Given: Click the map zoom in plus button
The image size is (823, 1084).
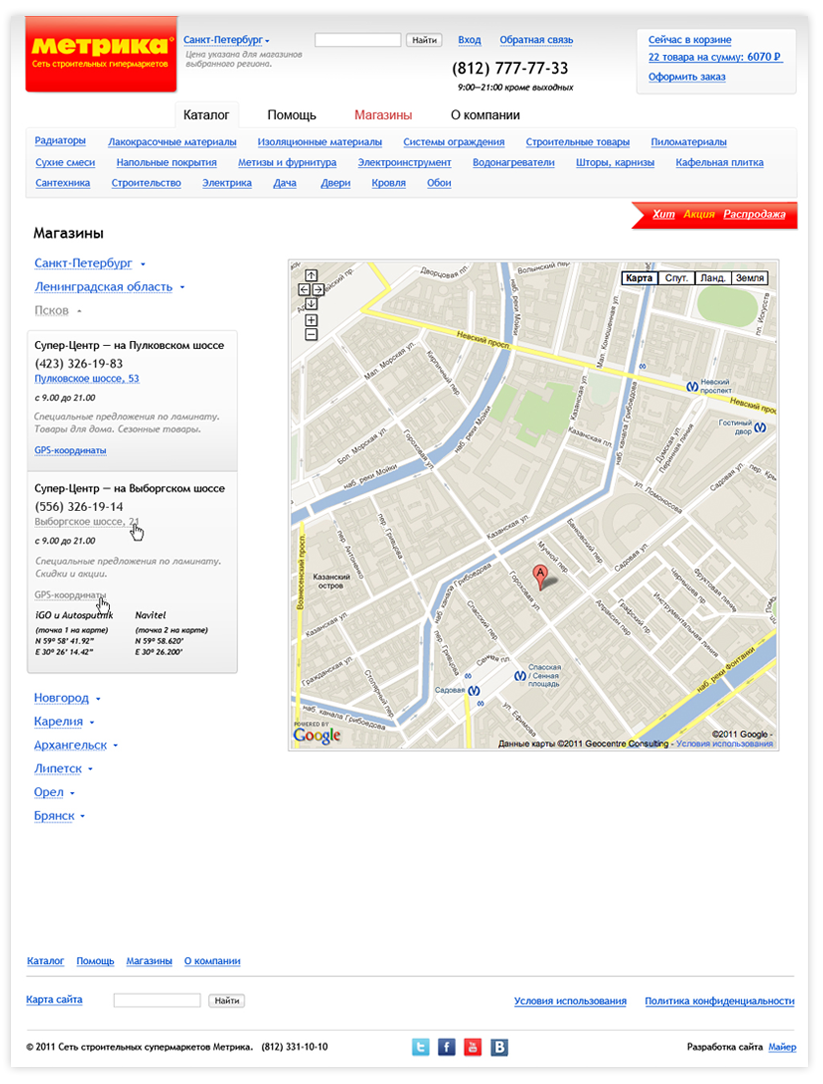Looking at the screenshot, I should [311, 320].
